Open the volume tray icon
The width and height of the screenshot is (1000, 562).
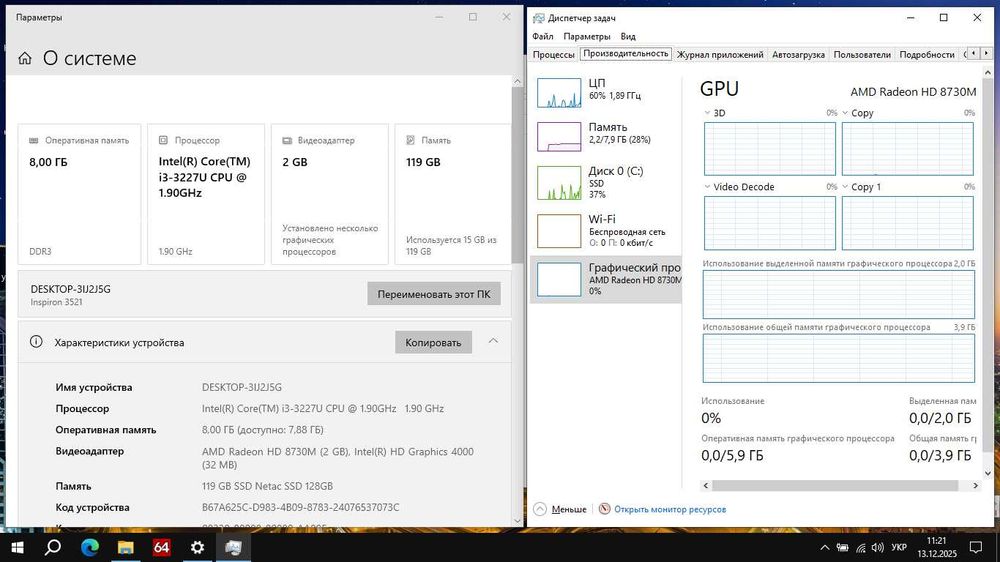pyautogui.click(x=878, y=547)
